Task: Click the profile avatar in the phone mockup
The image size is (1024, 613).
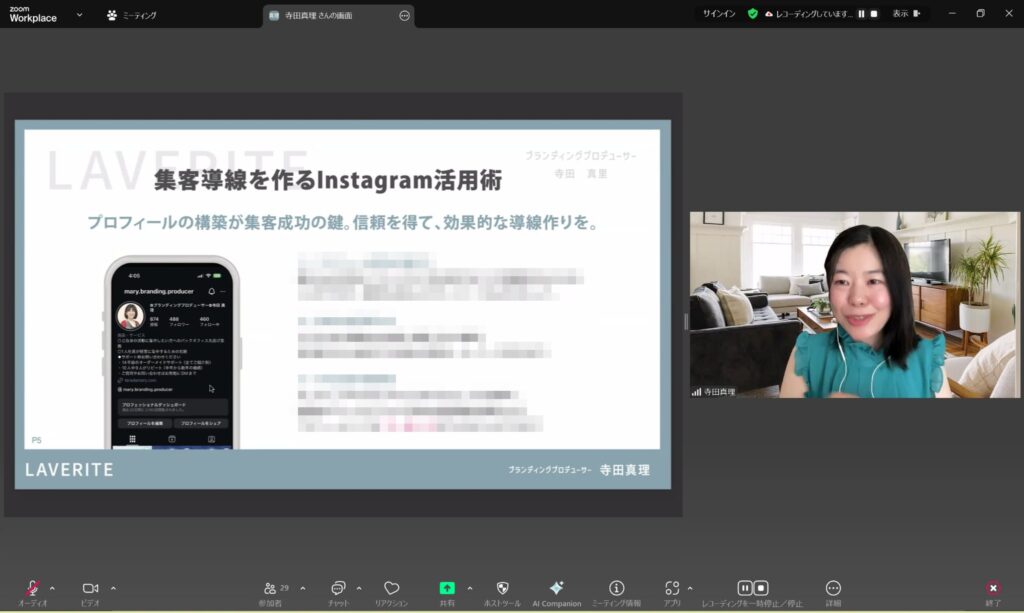Action: 130,315
